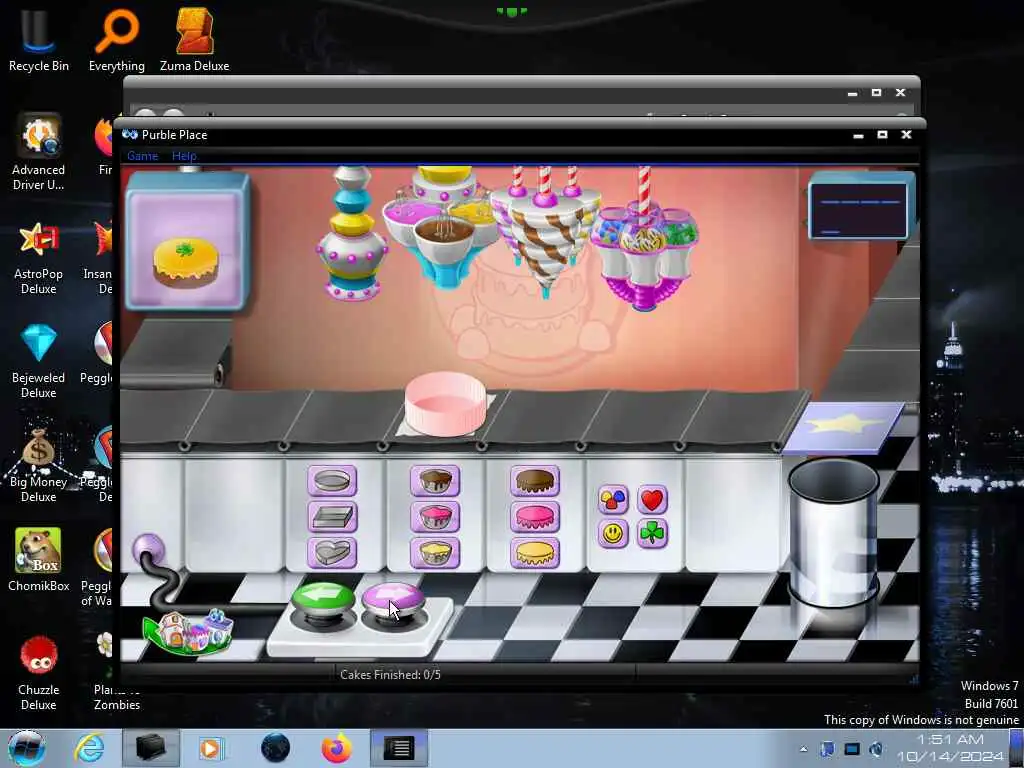Viewport: 1024px width, 768px height.
Task: Choose the vanilla yellow batter button
Action: click(x=435, y=552)
